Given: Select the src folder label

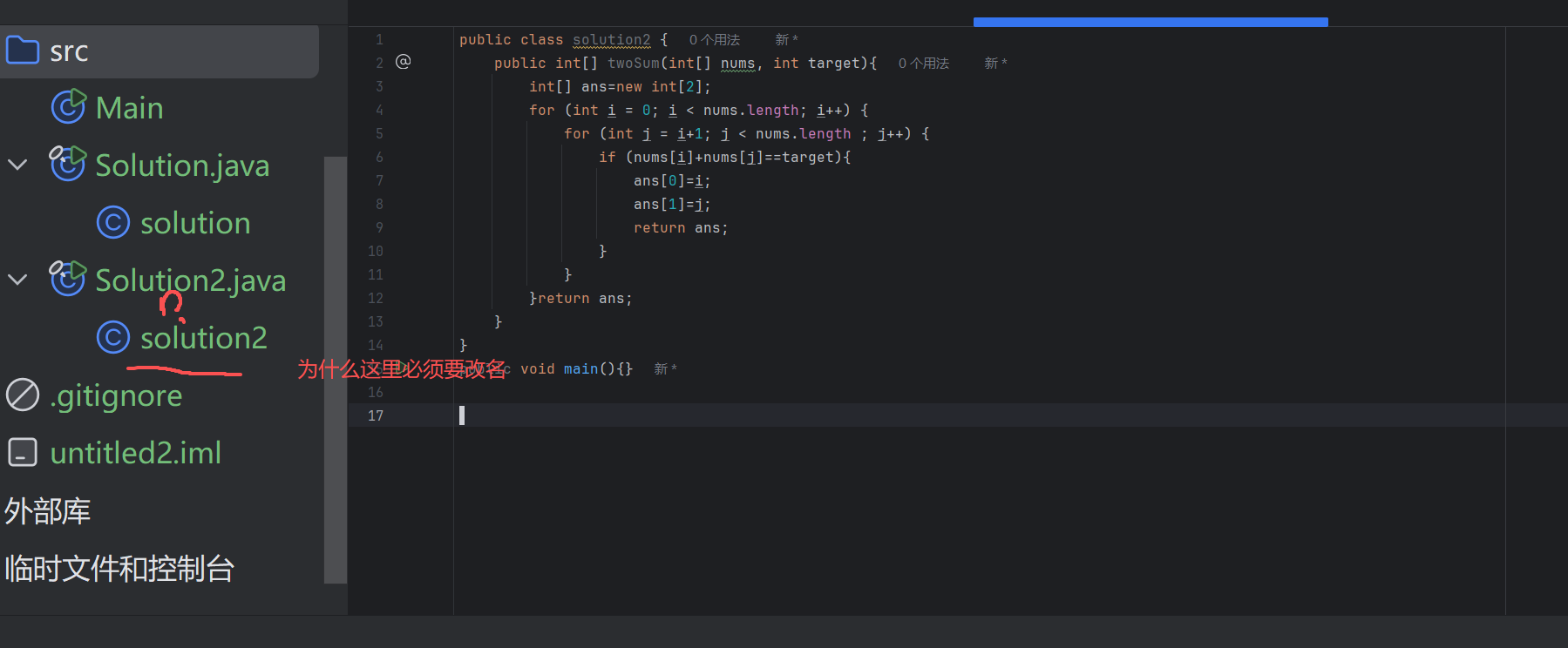Looking at the screenshot, I should click(x=69, y=51).
